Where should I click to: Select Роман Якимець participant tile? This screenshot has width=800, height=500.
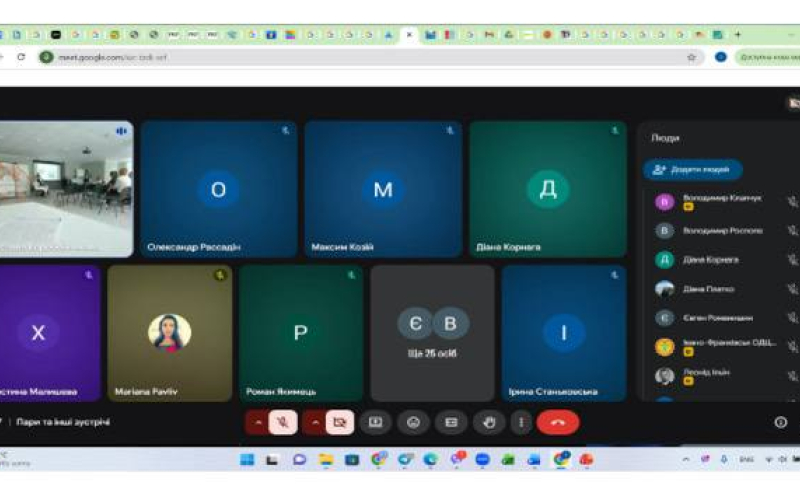301,333
